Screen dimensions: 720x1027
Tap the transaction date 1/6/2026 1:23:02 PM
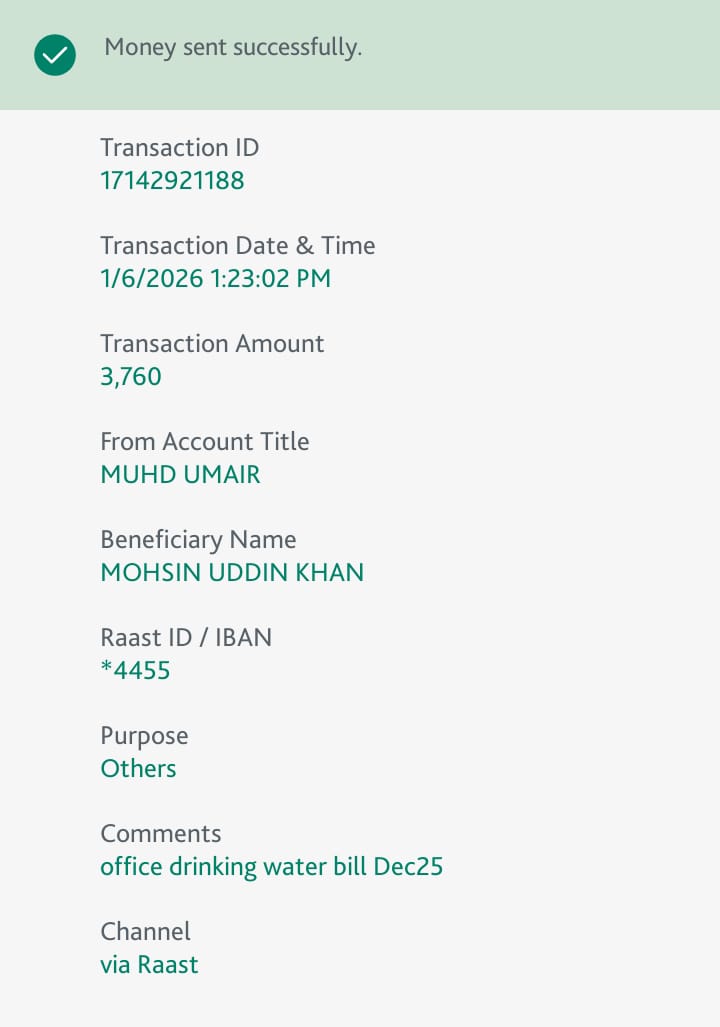tap(215, 279)
